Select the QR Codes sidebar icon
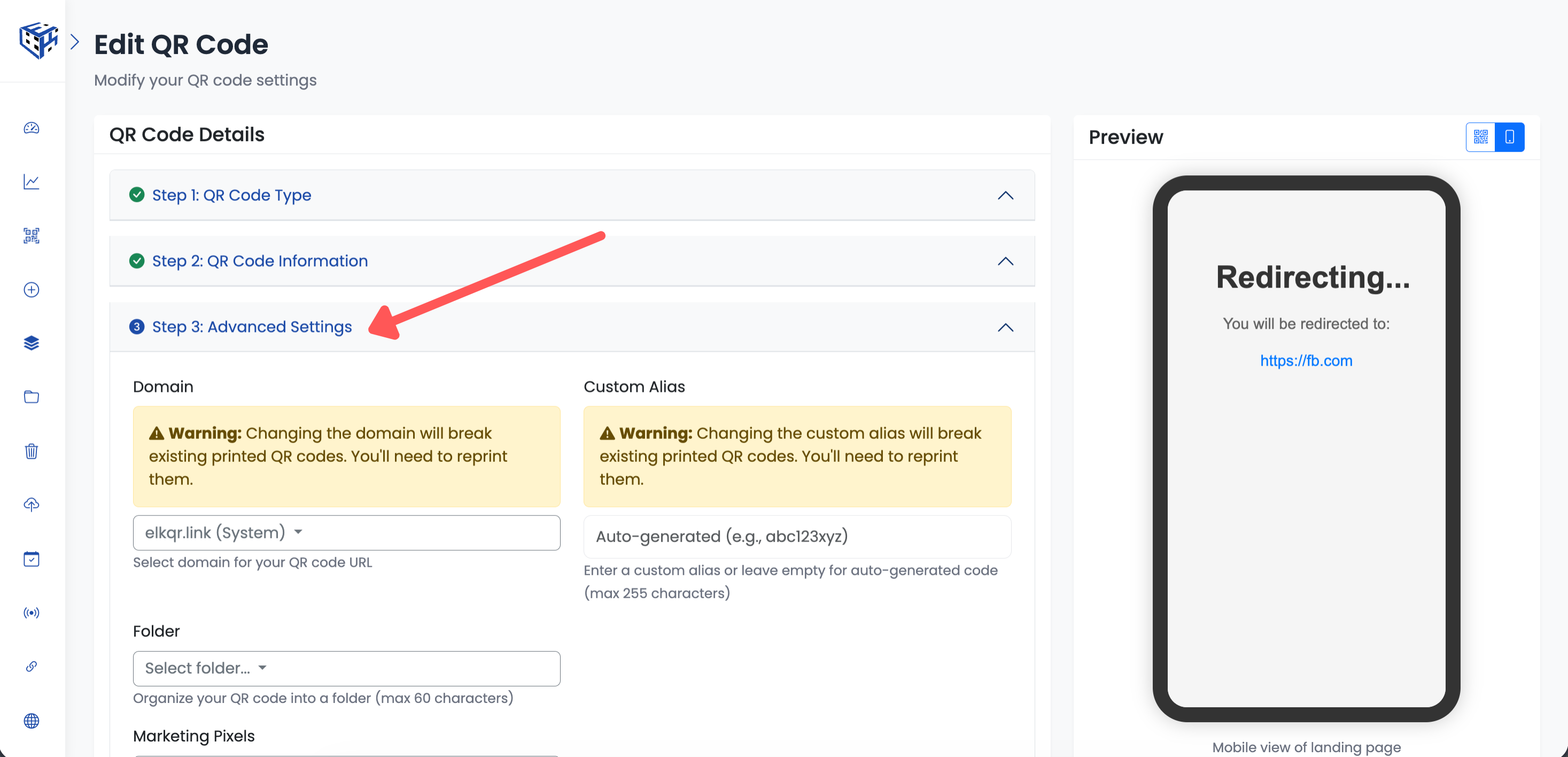Viewport: 1568px width, 757px height. [31, 236]
